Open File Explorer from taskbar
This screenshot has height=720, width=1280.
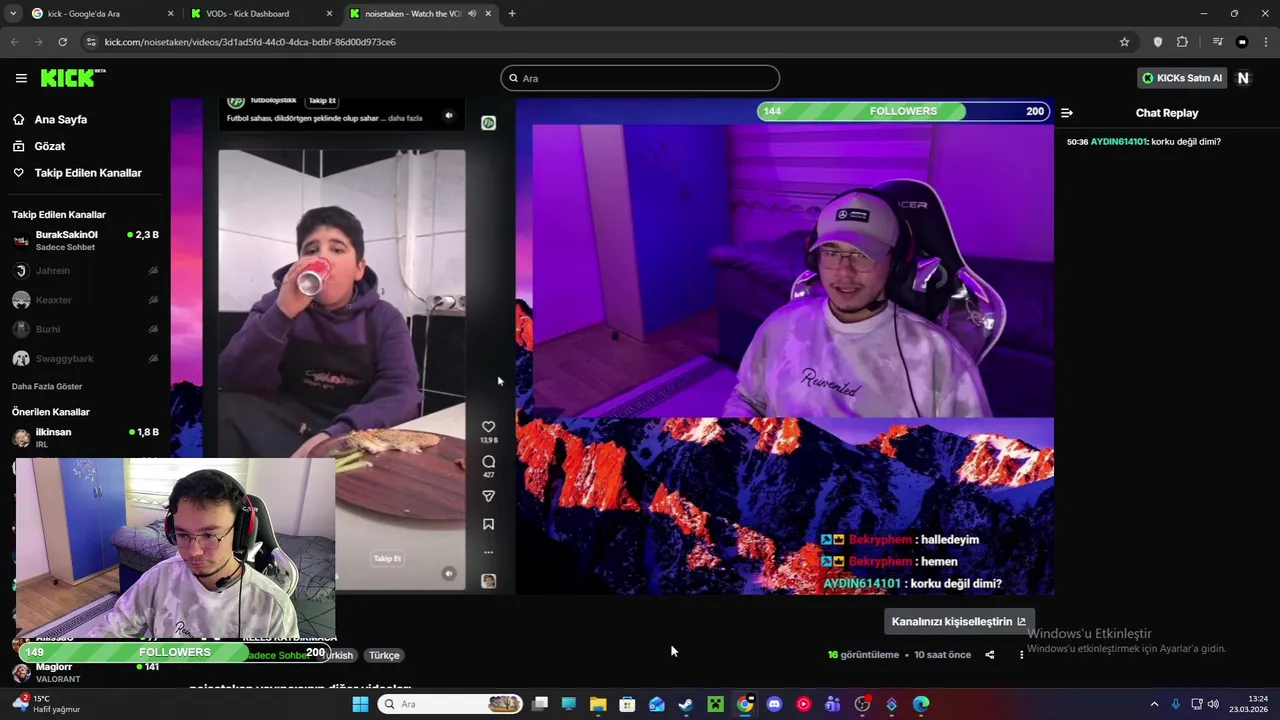click(598, 704)
